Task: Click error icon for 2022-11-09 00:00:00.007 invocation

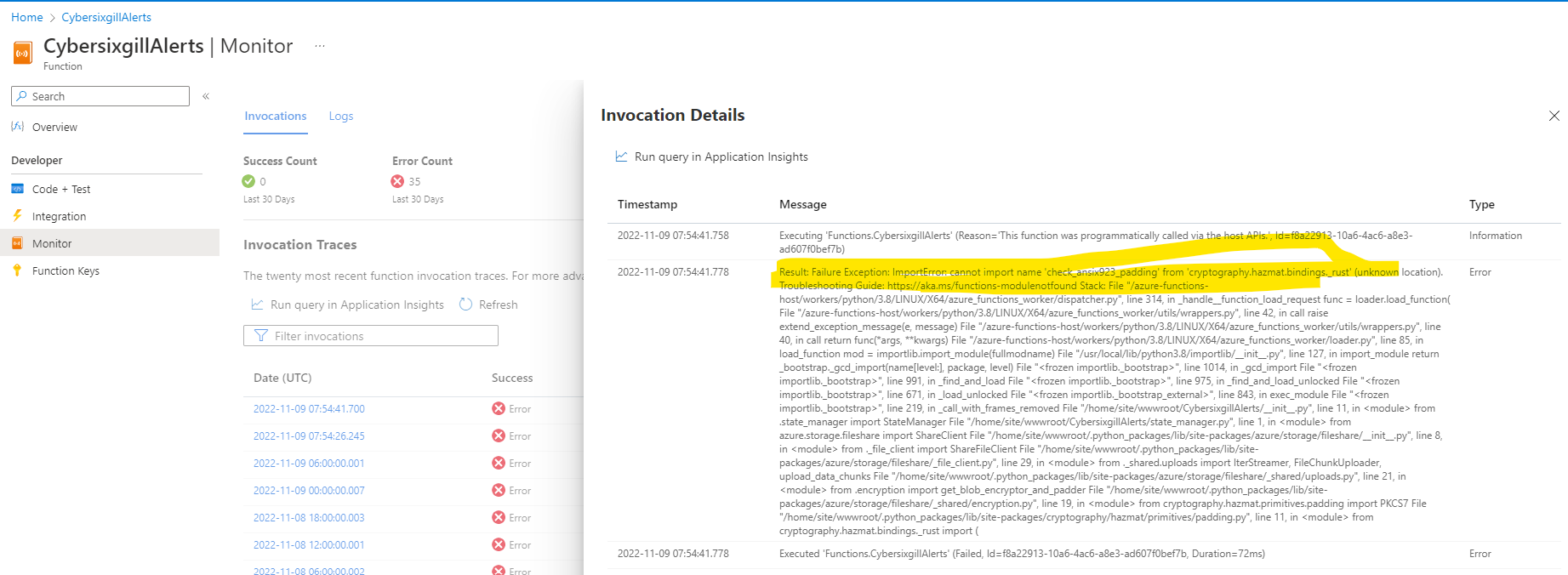Action: point(499,490)
